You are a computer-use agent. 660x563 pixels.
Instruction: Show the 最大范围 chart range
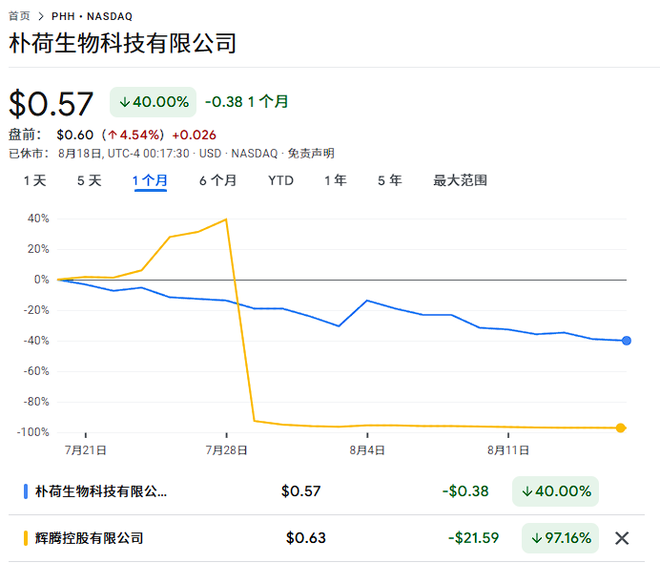[x=460, y=181]
